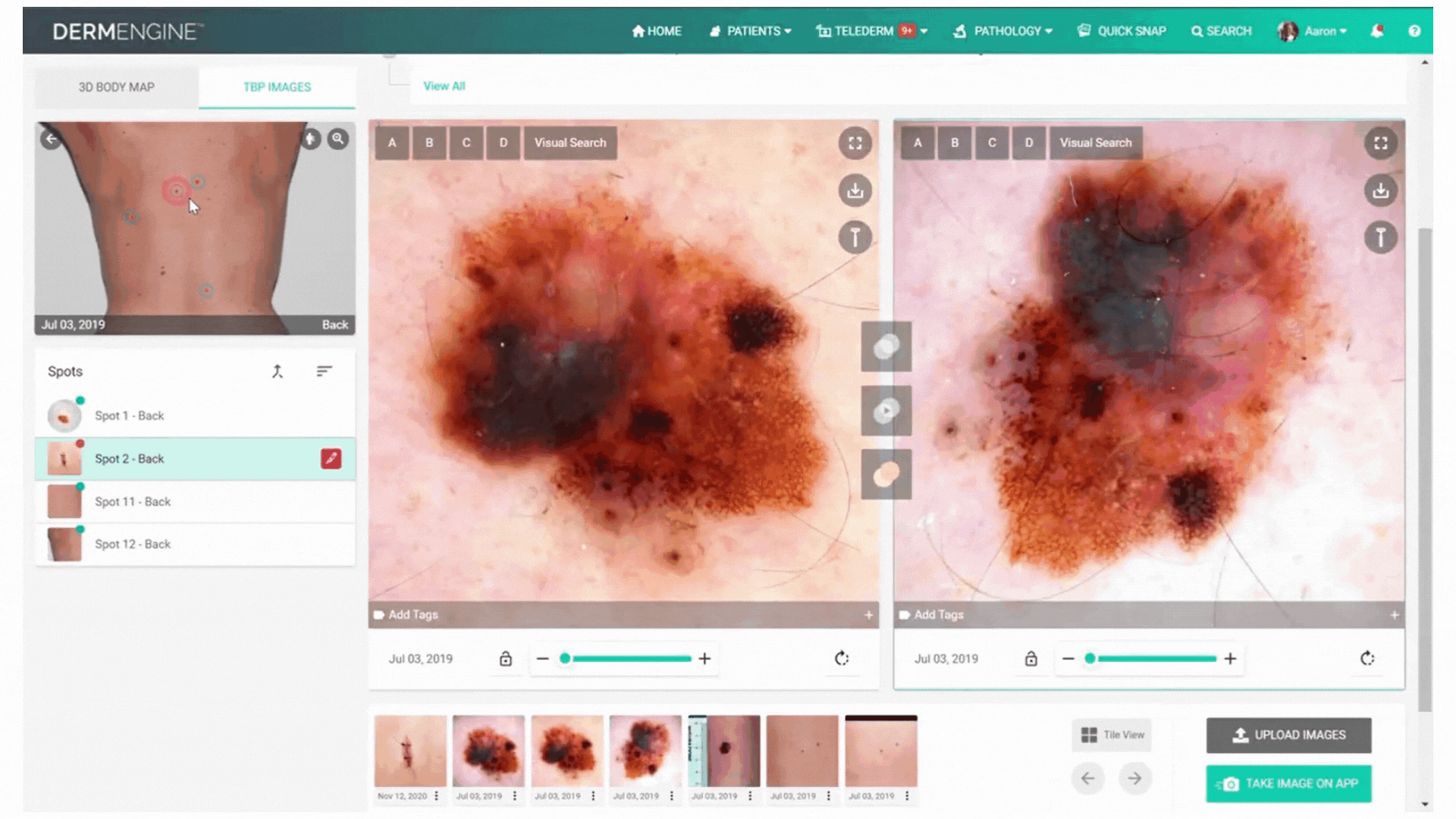Toggle the lock on left image

(505, 658)
